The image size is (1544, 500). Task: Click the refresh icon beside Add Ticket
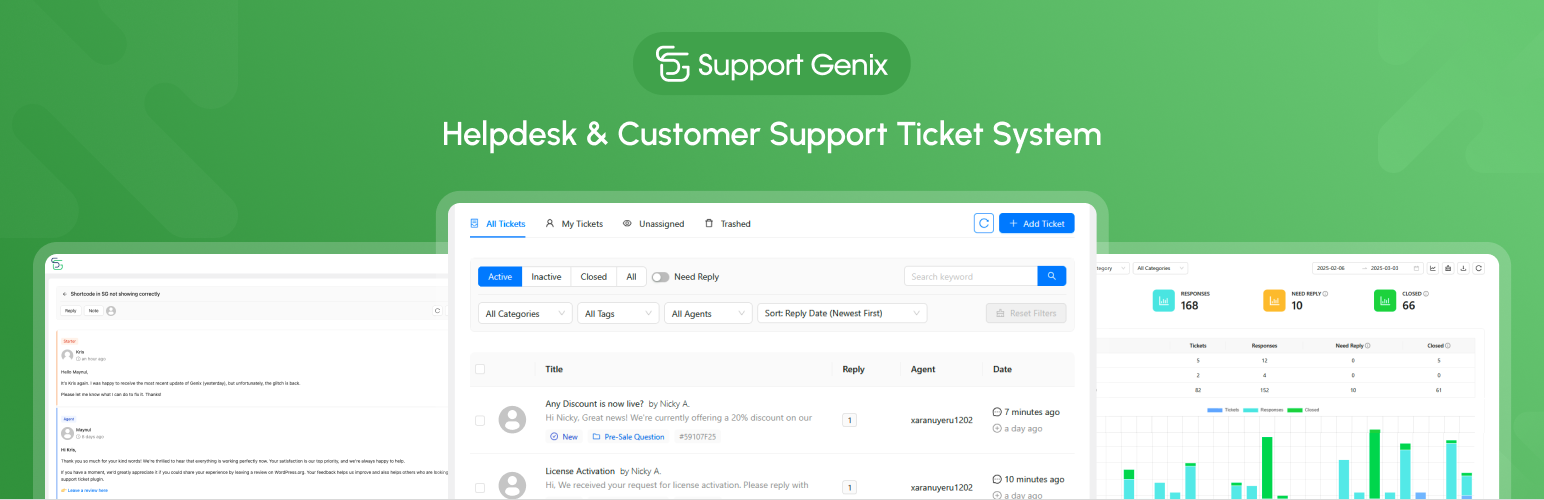point(983,223)
